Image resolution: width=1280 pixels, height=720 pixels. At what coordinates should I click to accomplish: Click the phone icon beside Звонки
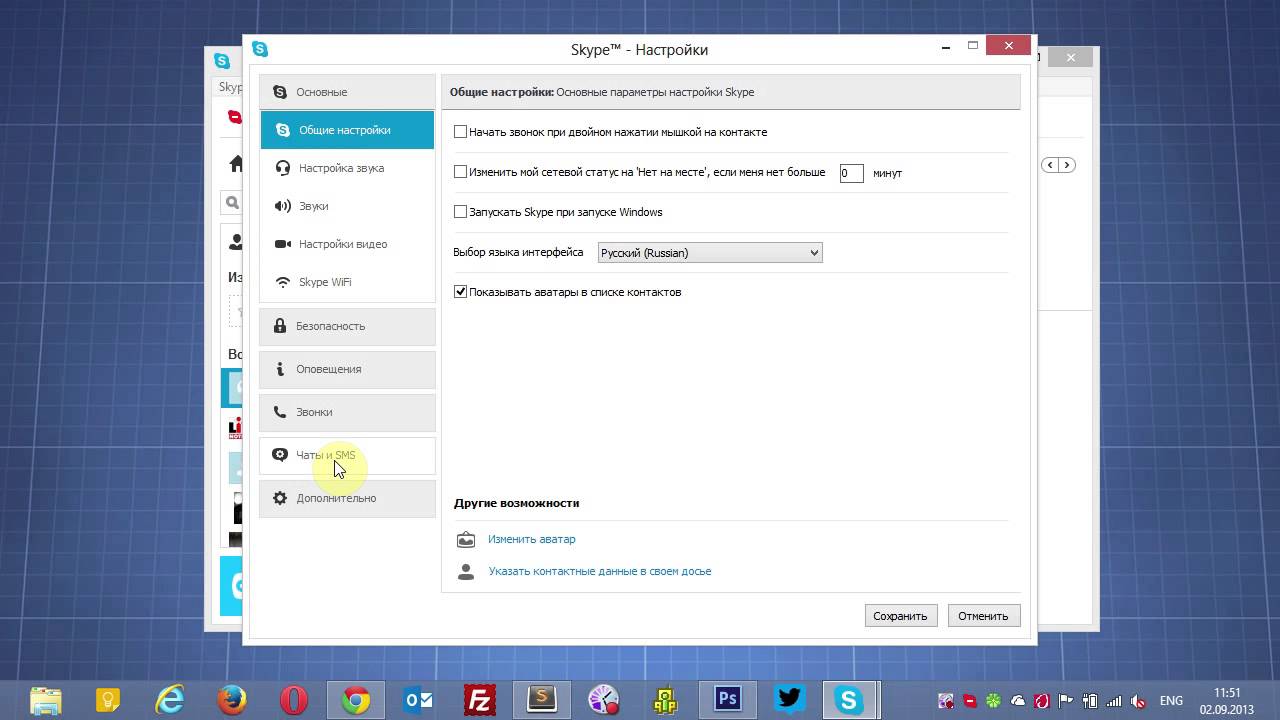pos(280,412)
